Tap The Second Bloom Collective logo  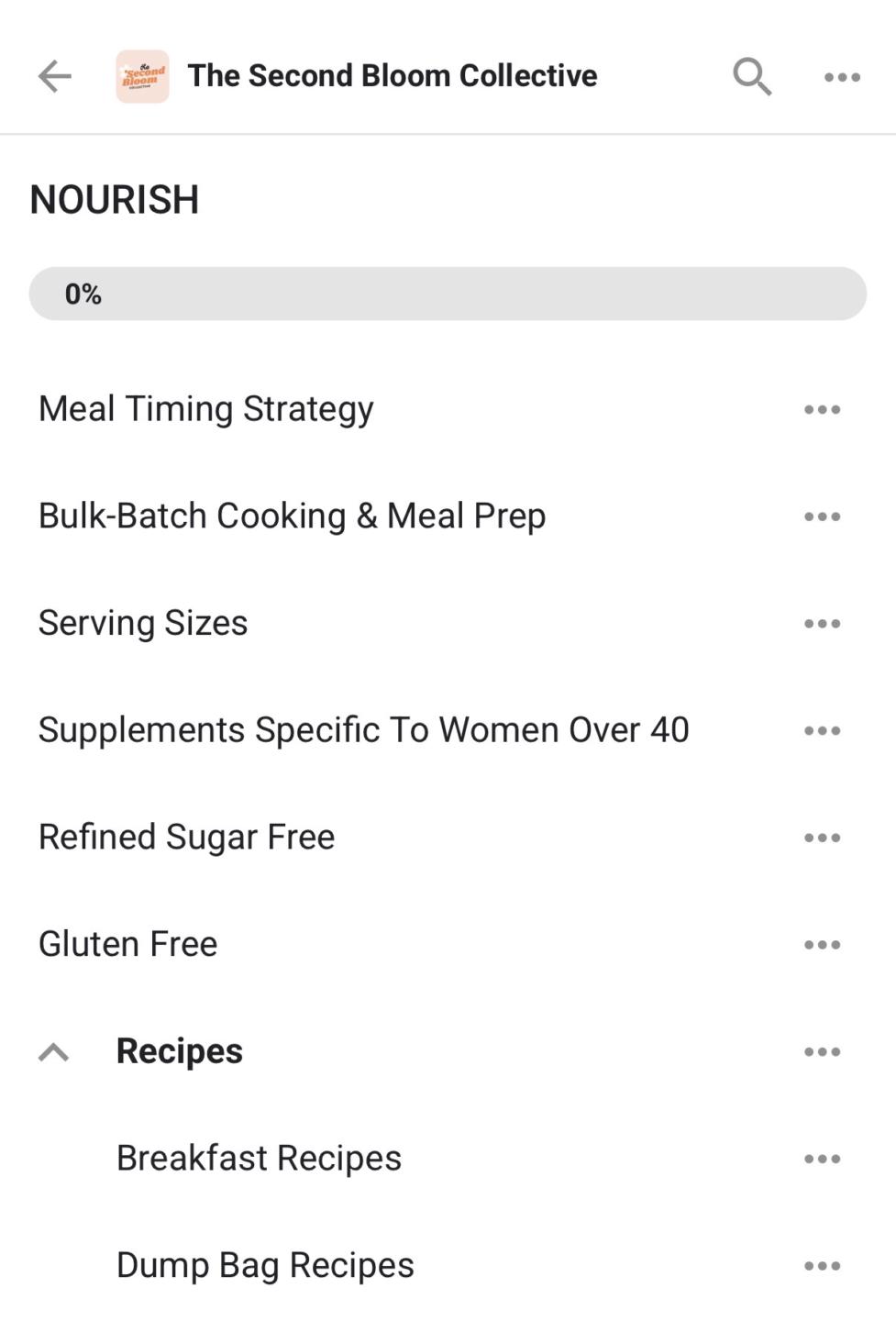(x=142, y=76)
